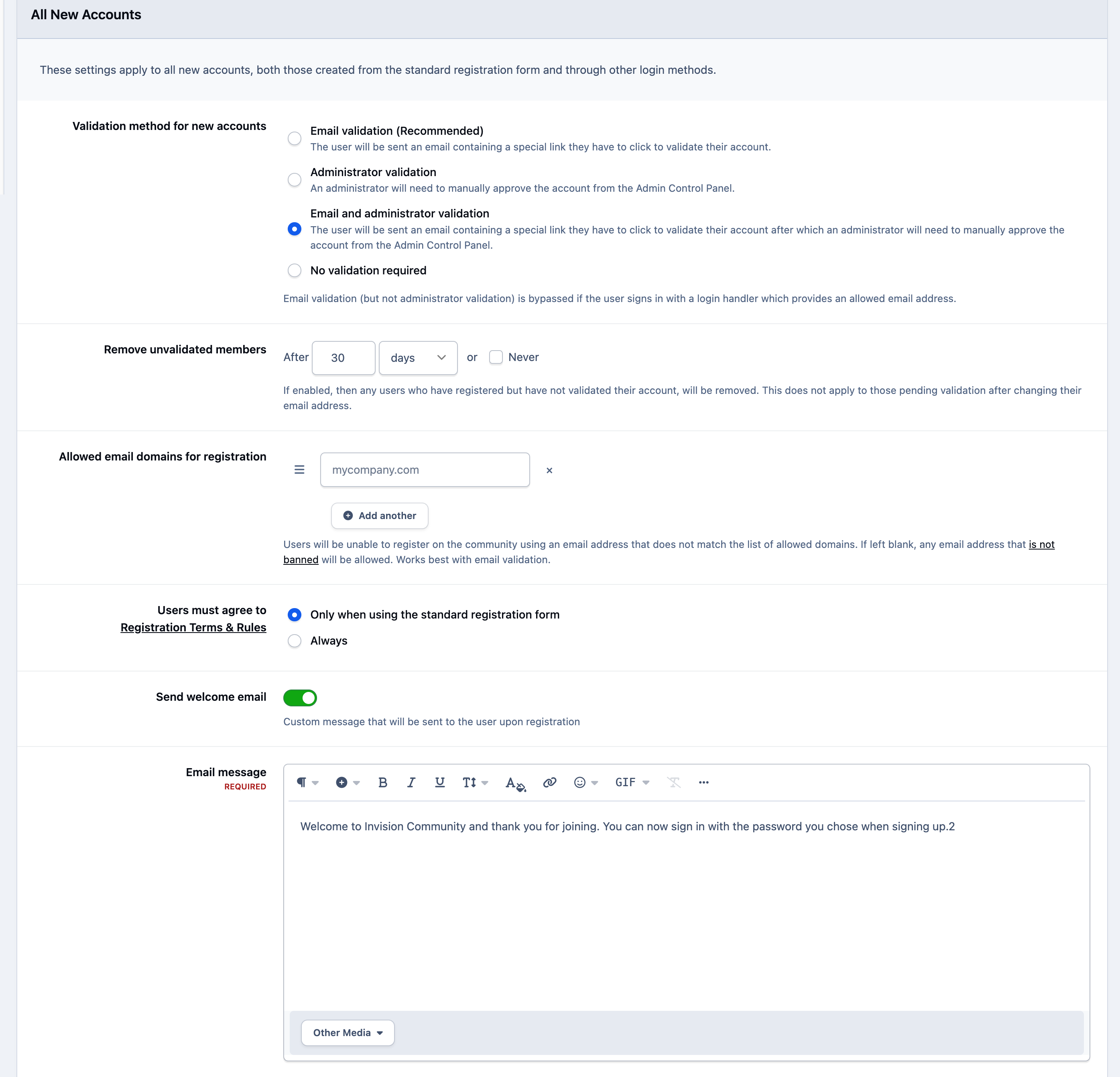Open the GIF menu
Screen dimensions: 1120x1077
[632, 782]
